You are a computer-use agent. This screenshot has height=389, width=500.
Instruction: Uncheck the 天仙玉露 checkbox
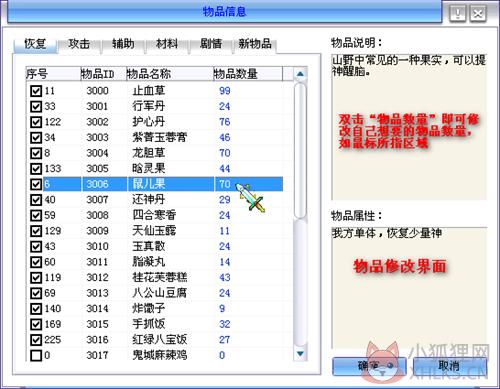[36, 231]
